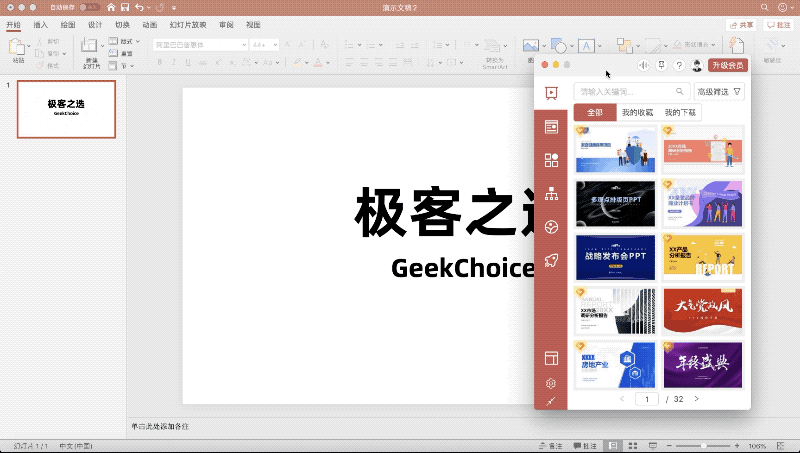
Task: Open the smiley feedback icon in title bar
Action: [x=782, y=7]
